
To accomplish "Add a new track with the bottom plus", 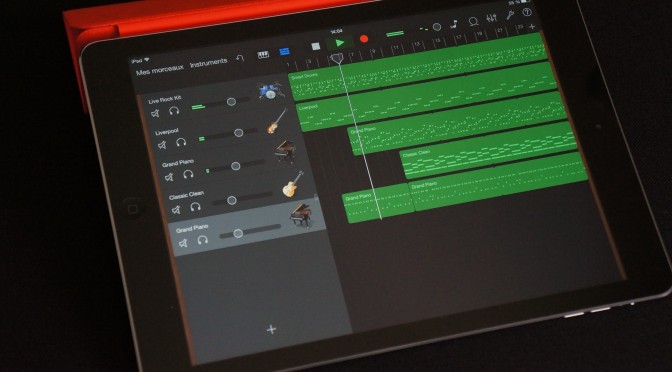I will (271, 329).
